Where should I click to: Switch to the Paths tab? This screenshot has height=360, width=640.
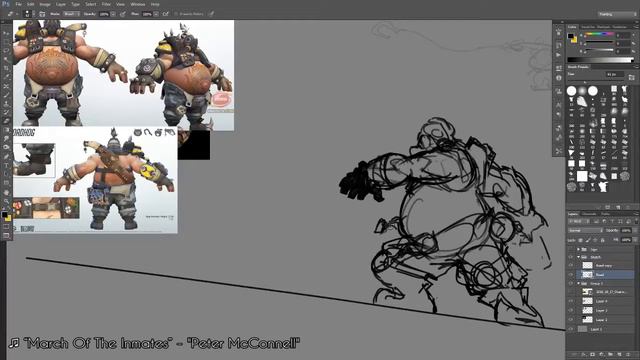(x=605, y=214)
